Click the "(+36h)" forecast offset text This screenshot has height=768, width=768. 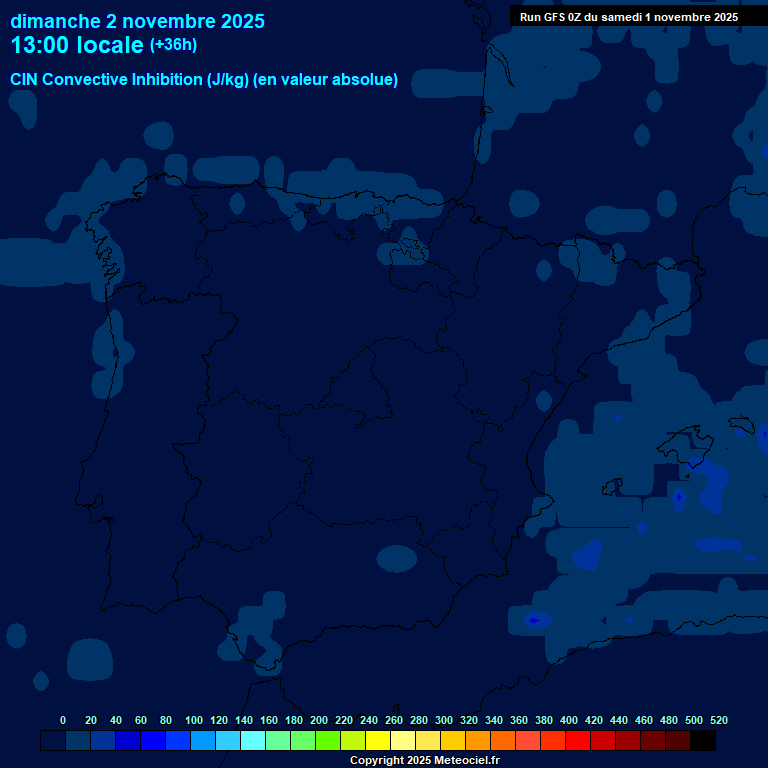pos(173,45)
